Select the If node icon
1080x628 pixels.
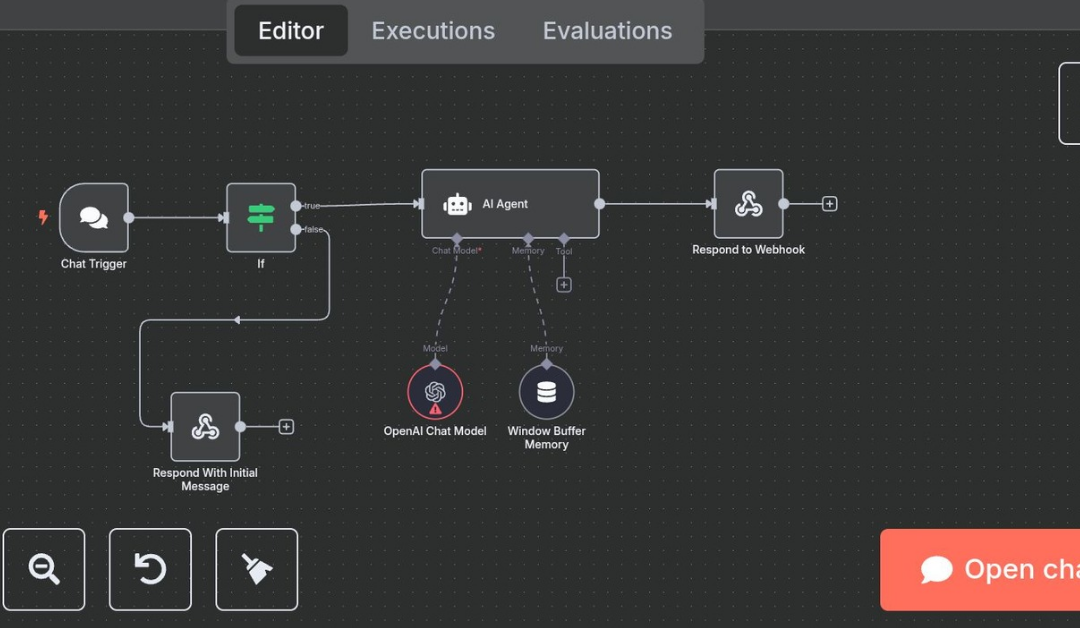[261, 217]
